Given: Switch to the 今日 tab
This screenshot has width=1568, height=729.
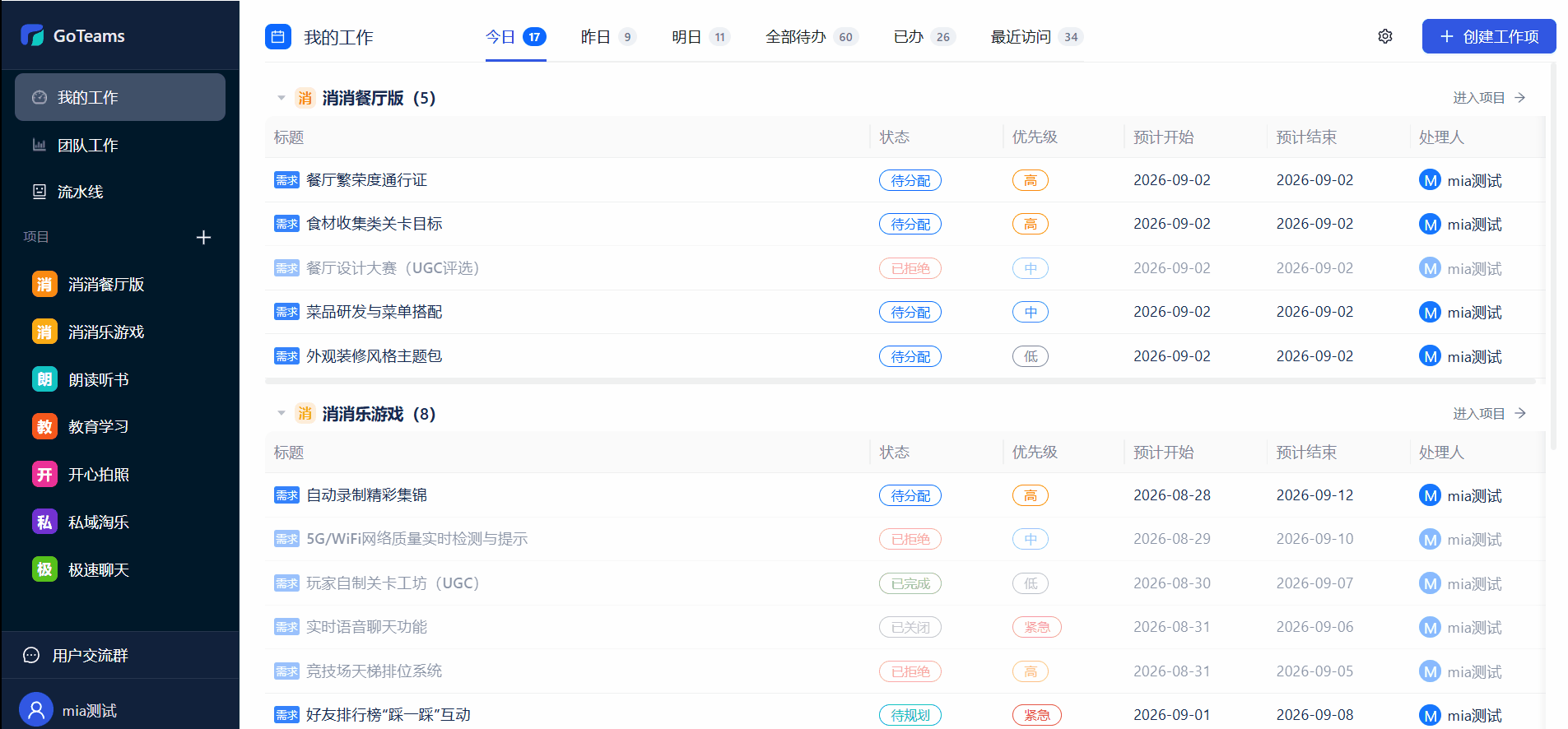Looking at the screenshot, I should pyautogui.click(x=516, y=37).
